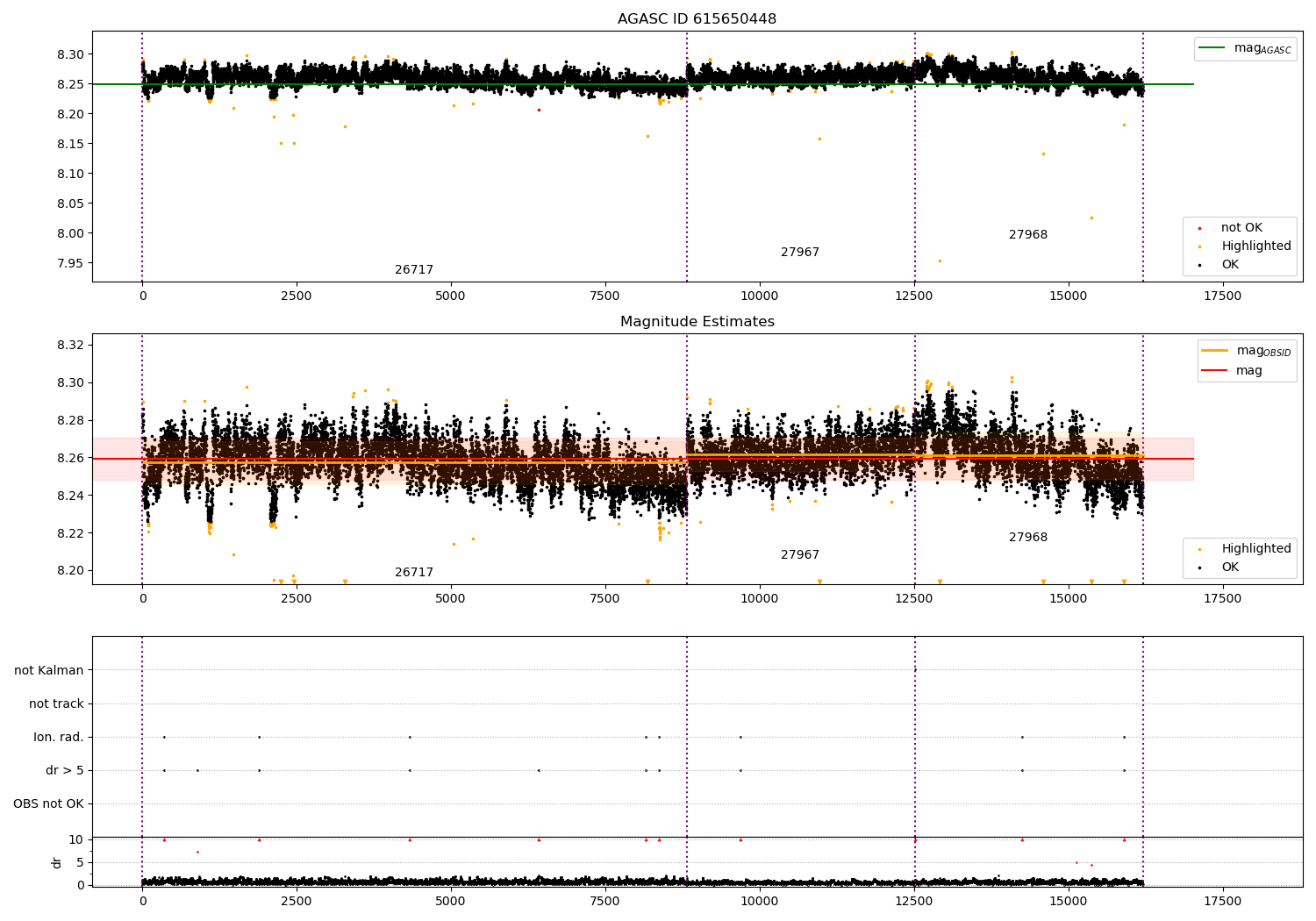Click the 15000 x-tick label under bottom plot
The width and height of the screenshot is (1316, 921).
[1068, 901]
